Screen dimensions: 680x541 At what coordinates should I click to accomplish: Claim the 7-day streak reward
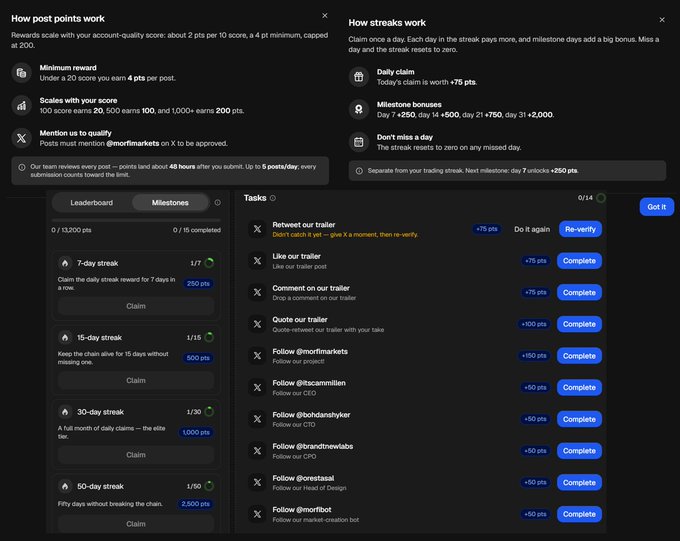tap(136, 306)
